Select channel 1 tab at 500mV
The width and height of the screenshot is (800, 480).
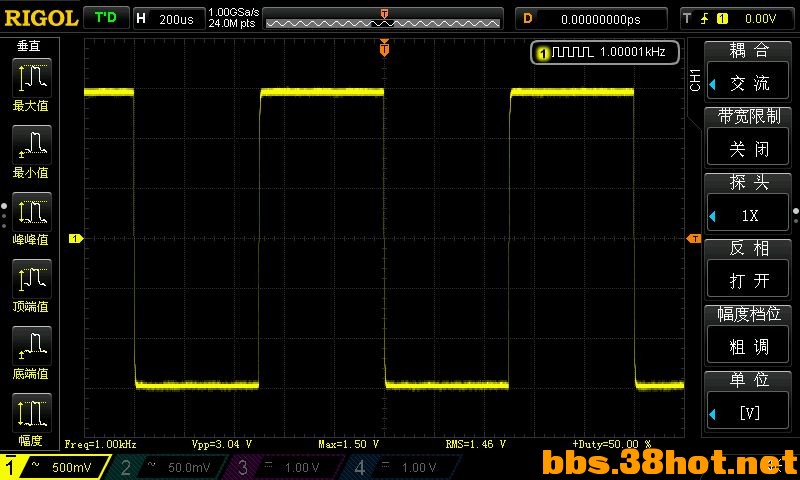[54, 466]
